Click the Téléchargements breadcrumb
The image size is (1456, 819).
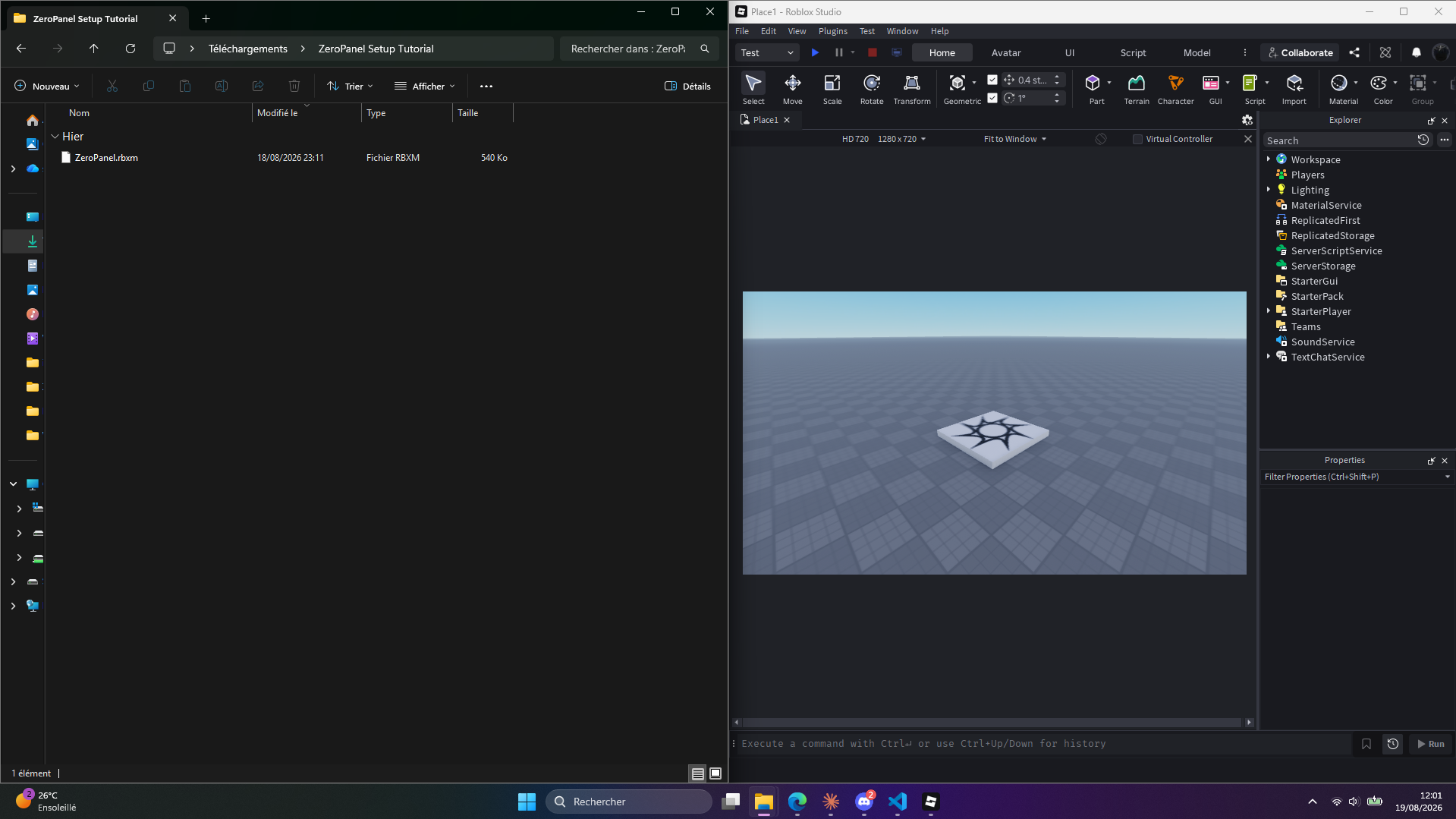click(248, 49)
